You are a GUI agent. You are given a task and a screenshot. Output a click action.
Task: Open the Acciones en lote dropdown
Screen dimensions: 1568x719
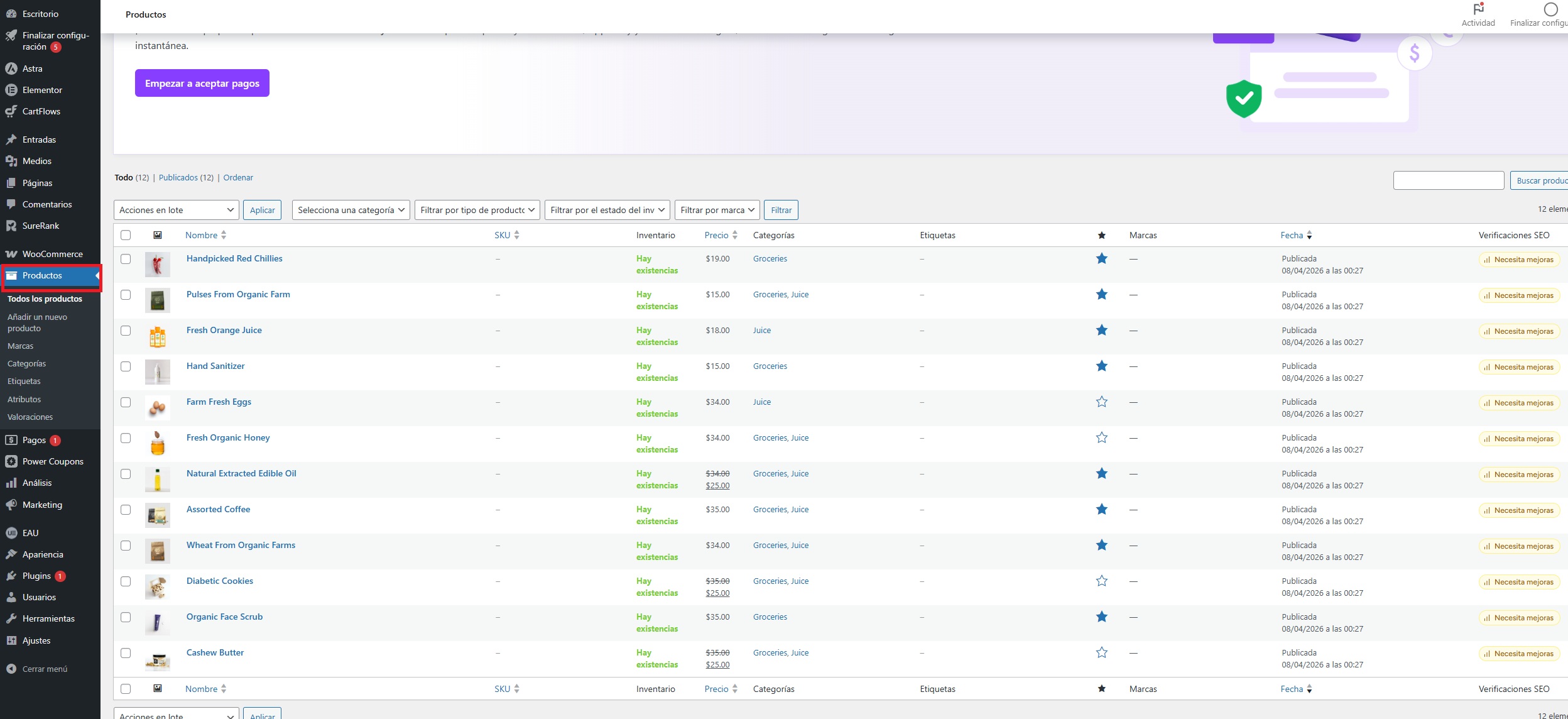[176, 210]
